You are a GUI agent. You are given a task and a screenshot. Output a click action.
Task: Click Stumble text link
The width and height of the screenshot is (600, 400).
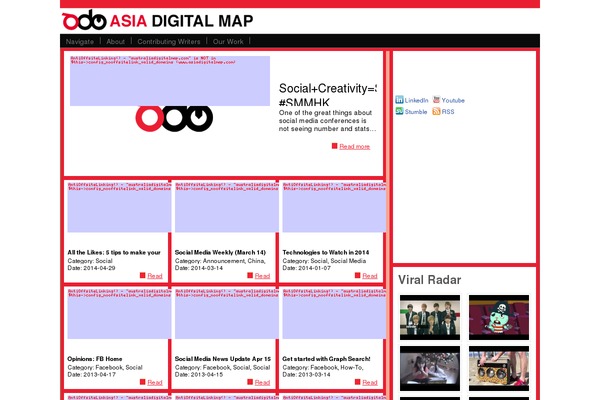[x=416, y=112]
